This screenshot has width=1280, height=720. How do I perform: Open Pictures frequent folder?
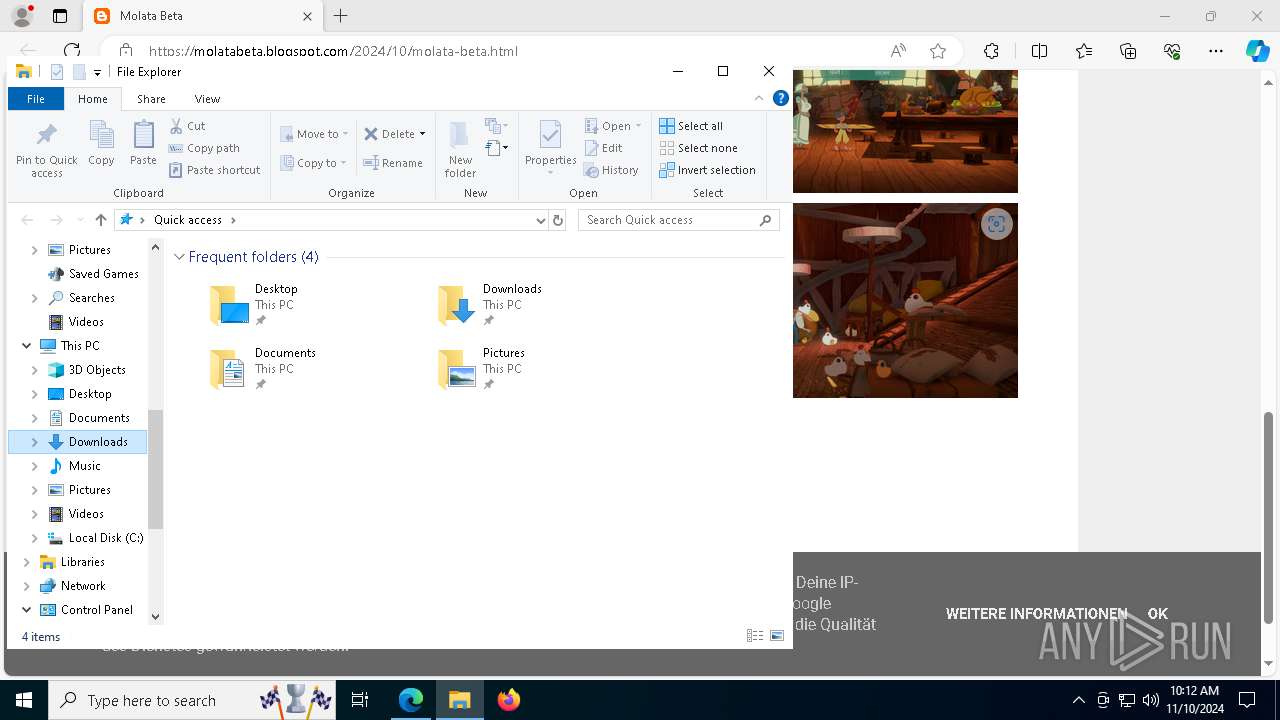482,369
